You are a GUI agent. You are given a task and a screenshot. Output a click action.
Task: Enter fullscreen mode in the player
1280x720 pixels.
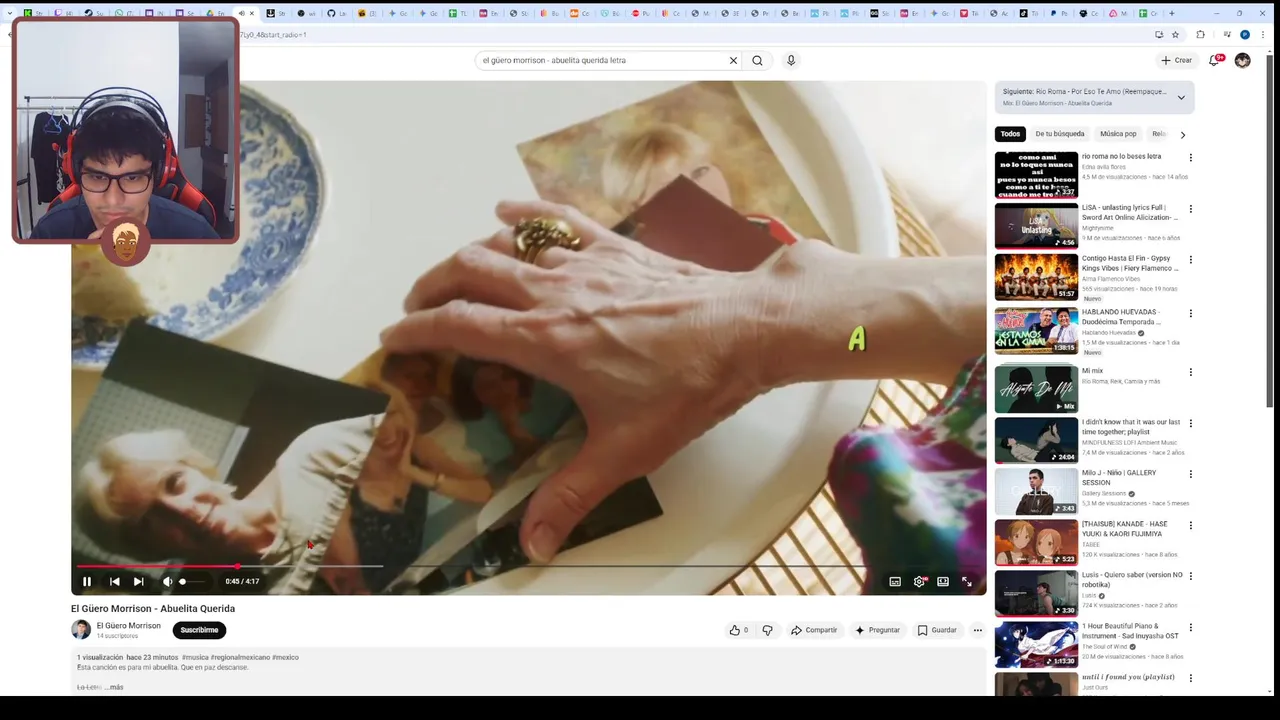click(967, 581)
